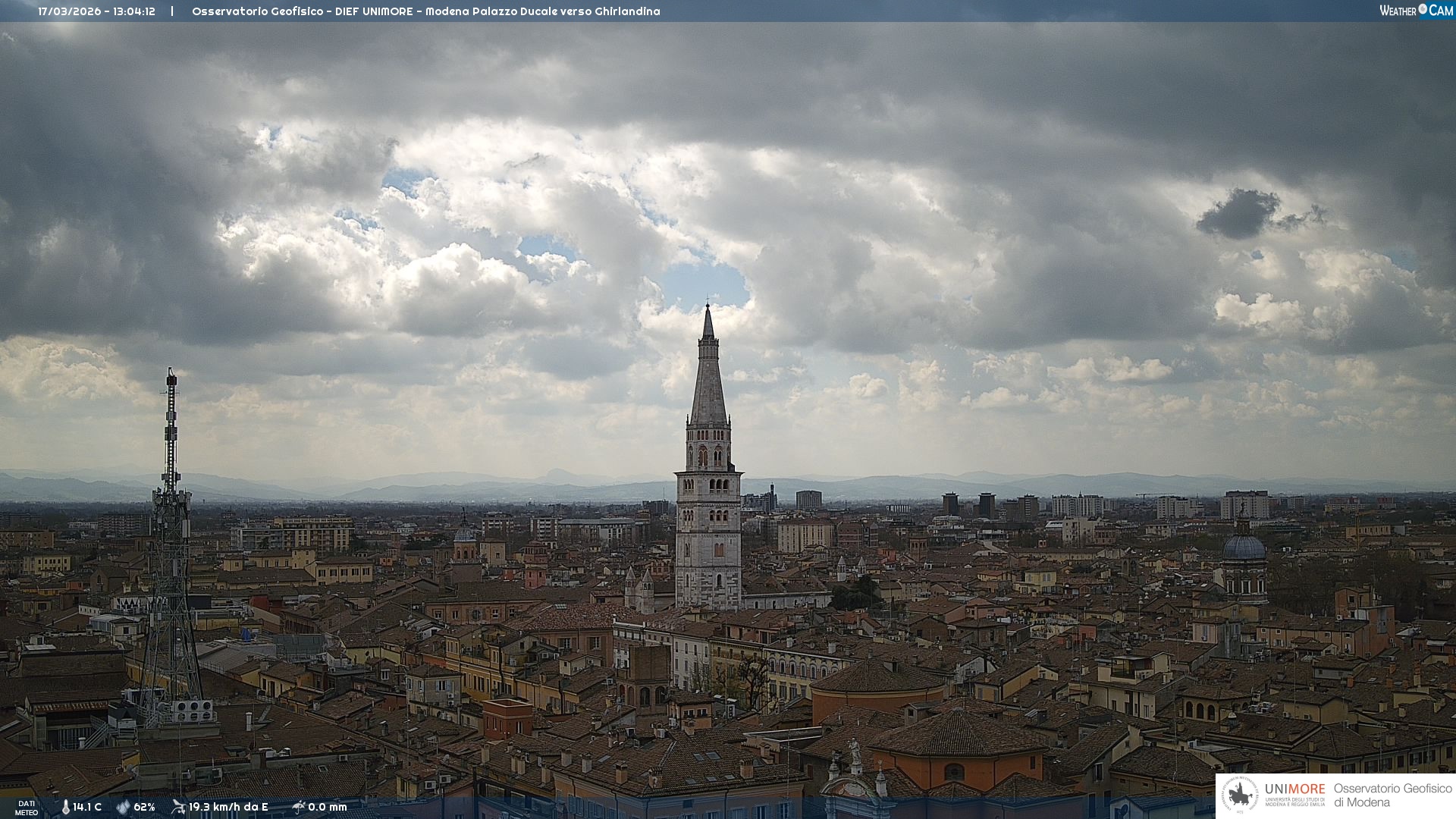Screen dimensions: 1456x819
Task: Click the blue circle in the WeatherCAM logo
Action: [1423, 9]
